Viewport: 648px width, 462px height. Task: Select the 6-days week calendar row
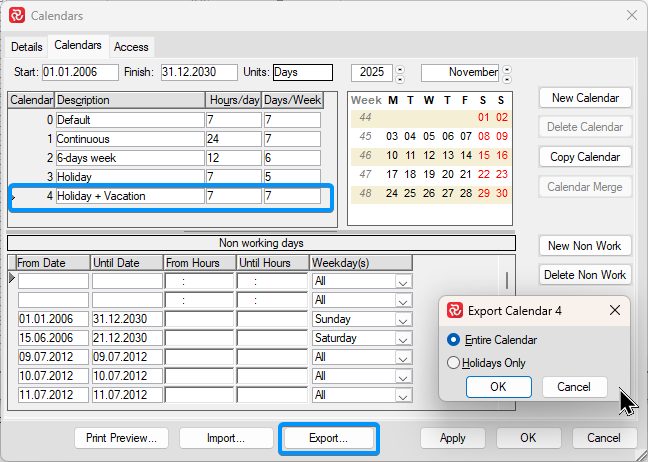(165, 158)
